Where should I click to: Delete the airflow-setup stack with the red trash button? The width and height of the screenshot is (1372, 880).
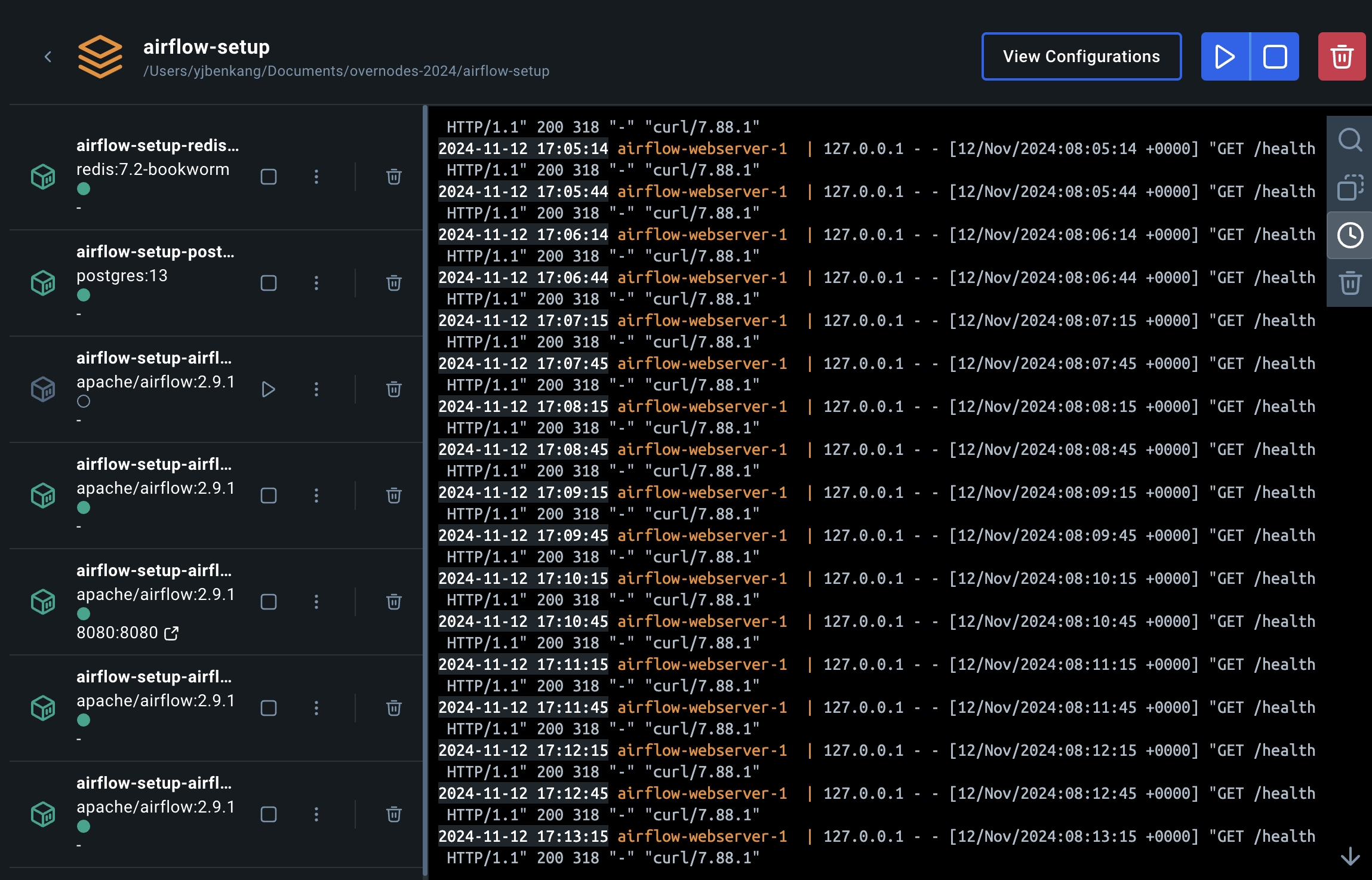1342,57
